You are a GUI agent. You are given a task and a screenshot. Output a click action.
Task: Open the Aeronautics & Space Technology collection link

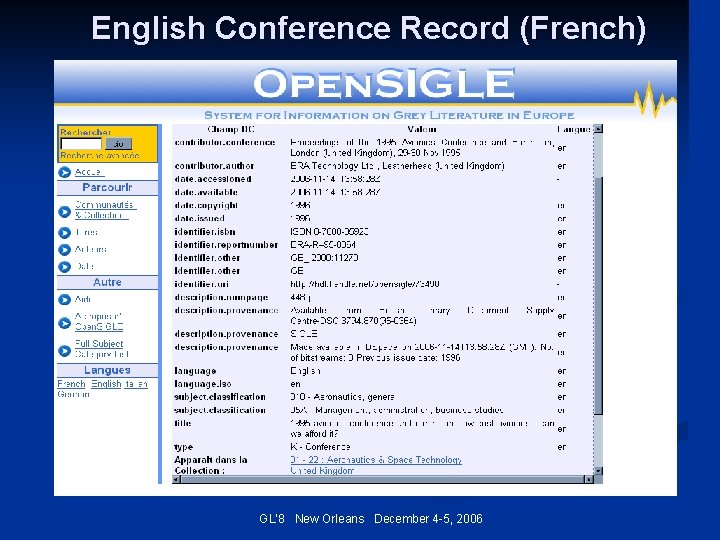(376, 460)
